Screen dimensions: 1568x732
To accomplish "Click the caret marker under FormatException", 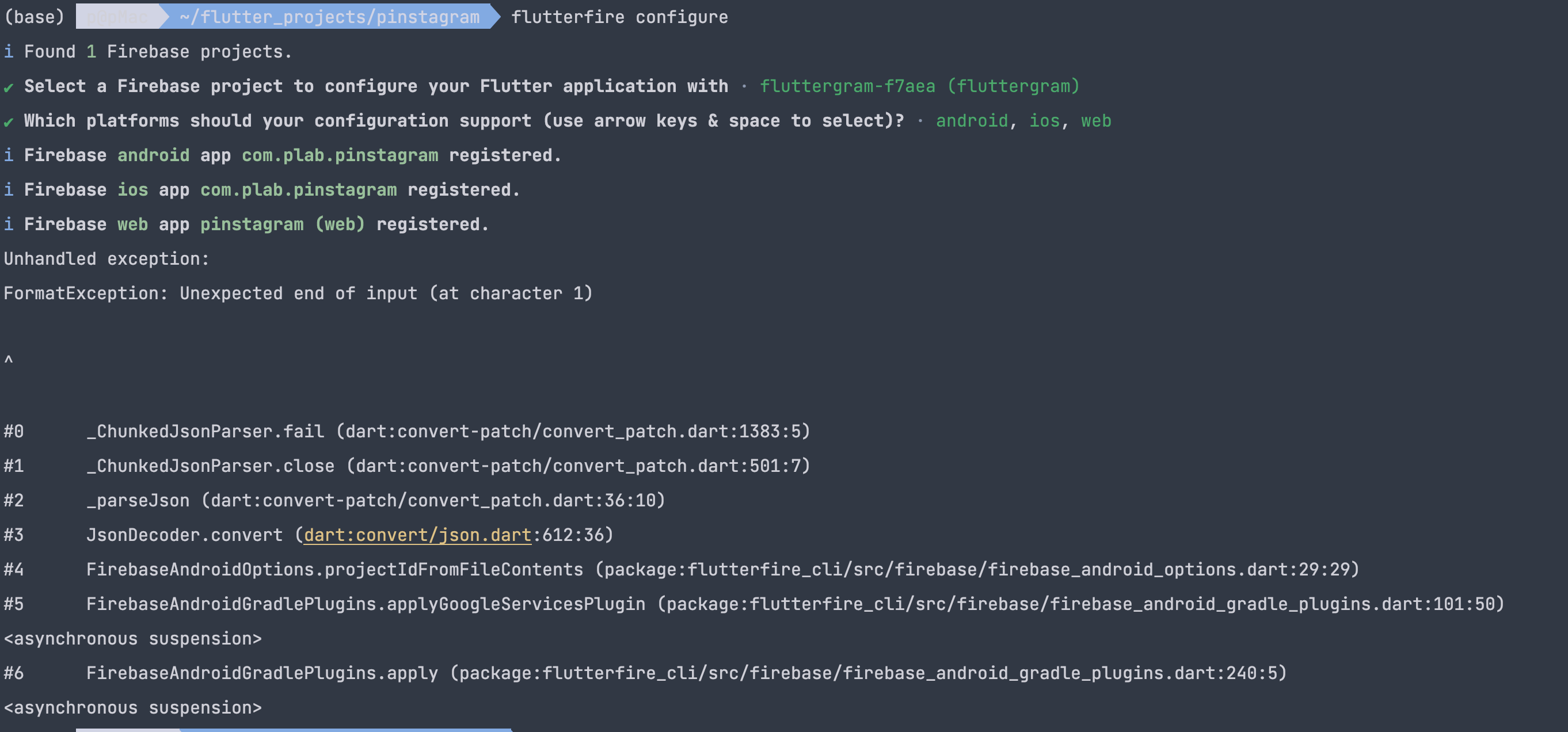I will [9, 360].
